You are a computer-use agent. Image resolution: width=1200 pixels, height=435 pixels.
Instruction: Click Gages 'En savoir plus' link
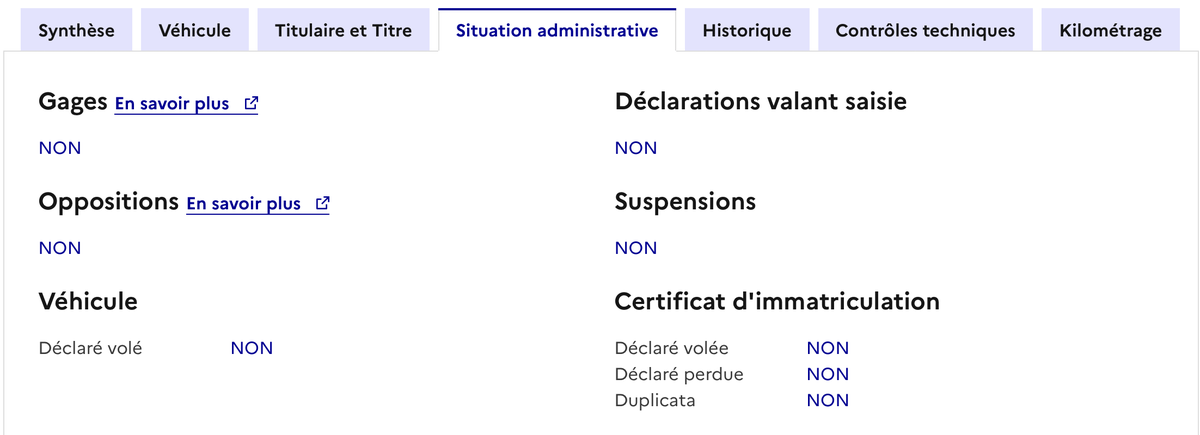point(172,104)
